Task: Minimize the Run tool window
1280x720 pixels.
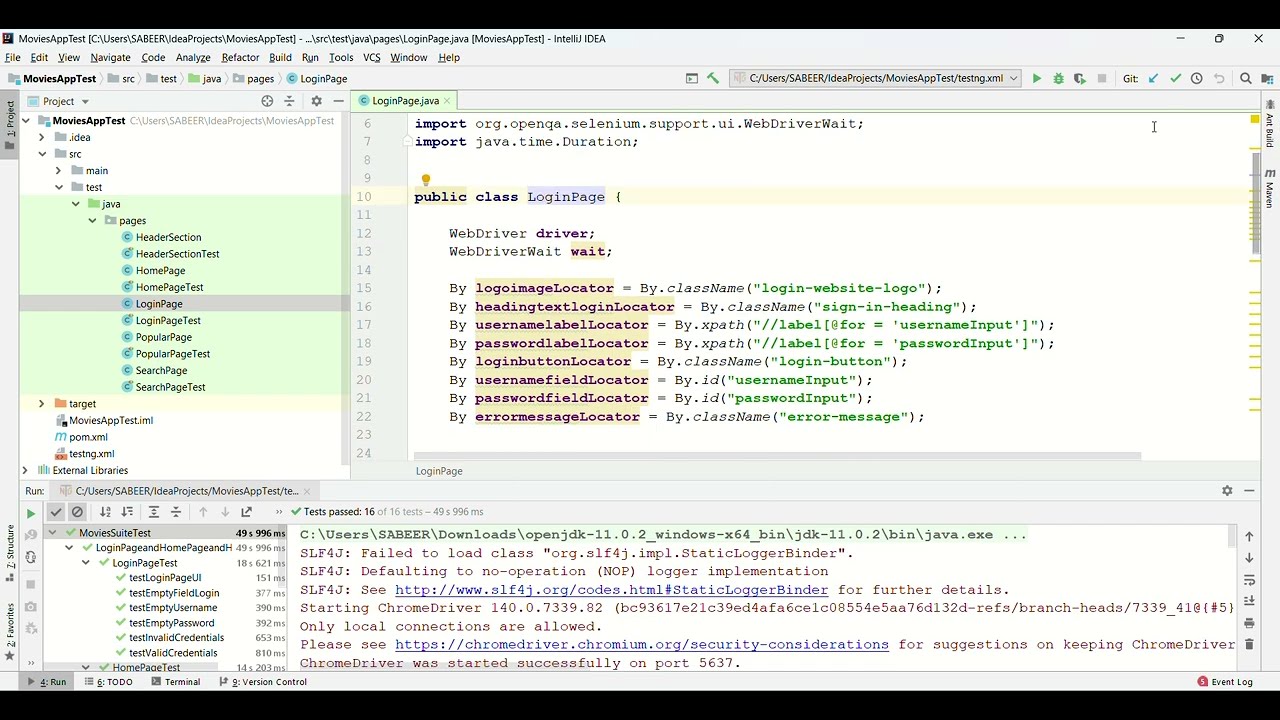Action: tap(1249, 491)
